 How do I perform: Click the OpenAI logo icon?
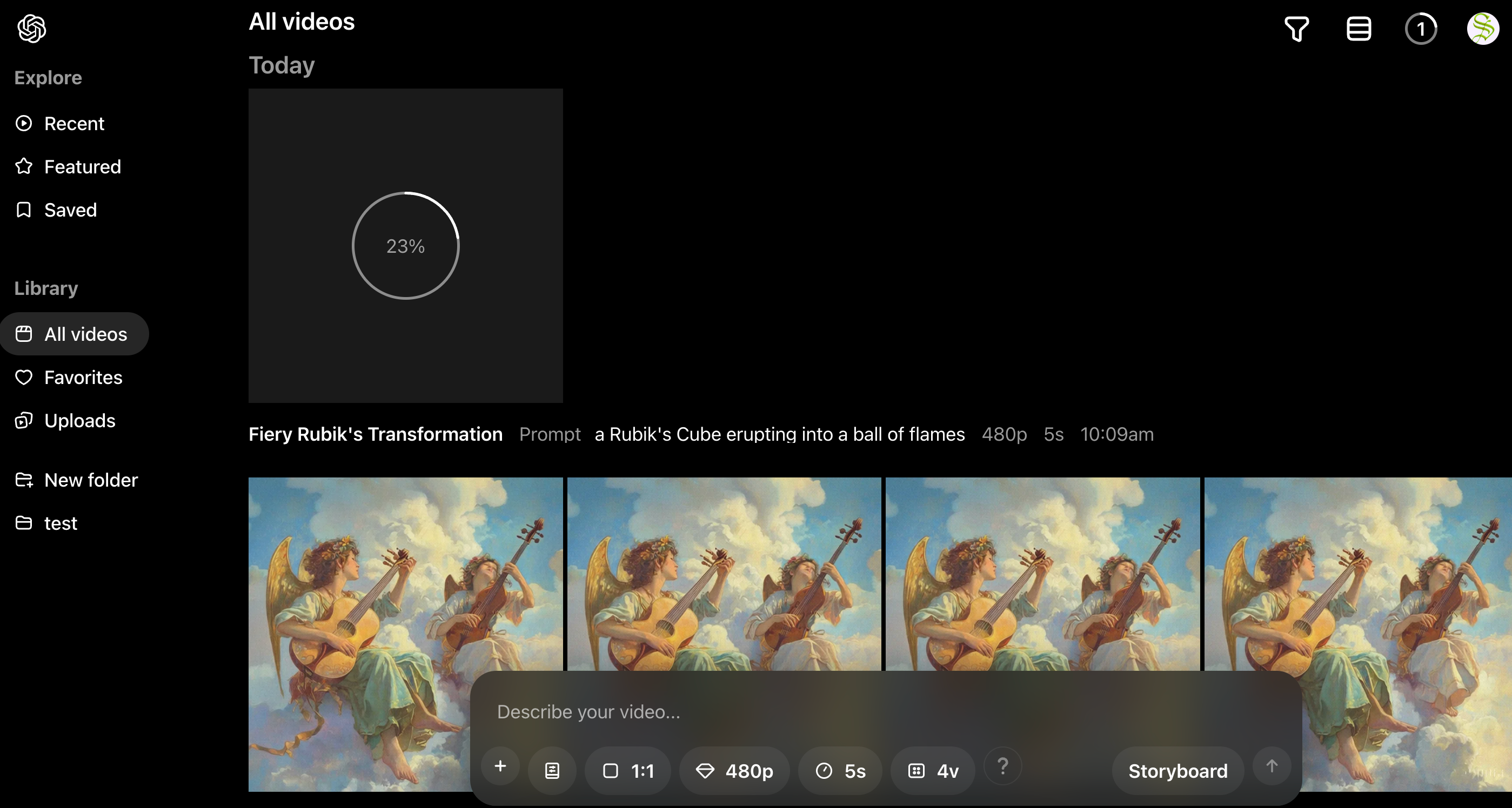tap(32, 28)
